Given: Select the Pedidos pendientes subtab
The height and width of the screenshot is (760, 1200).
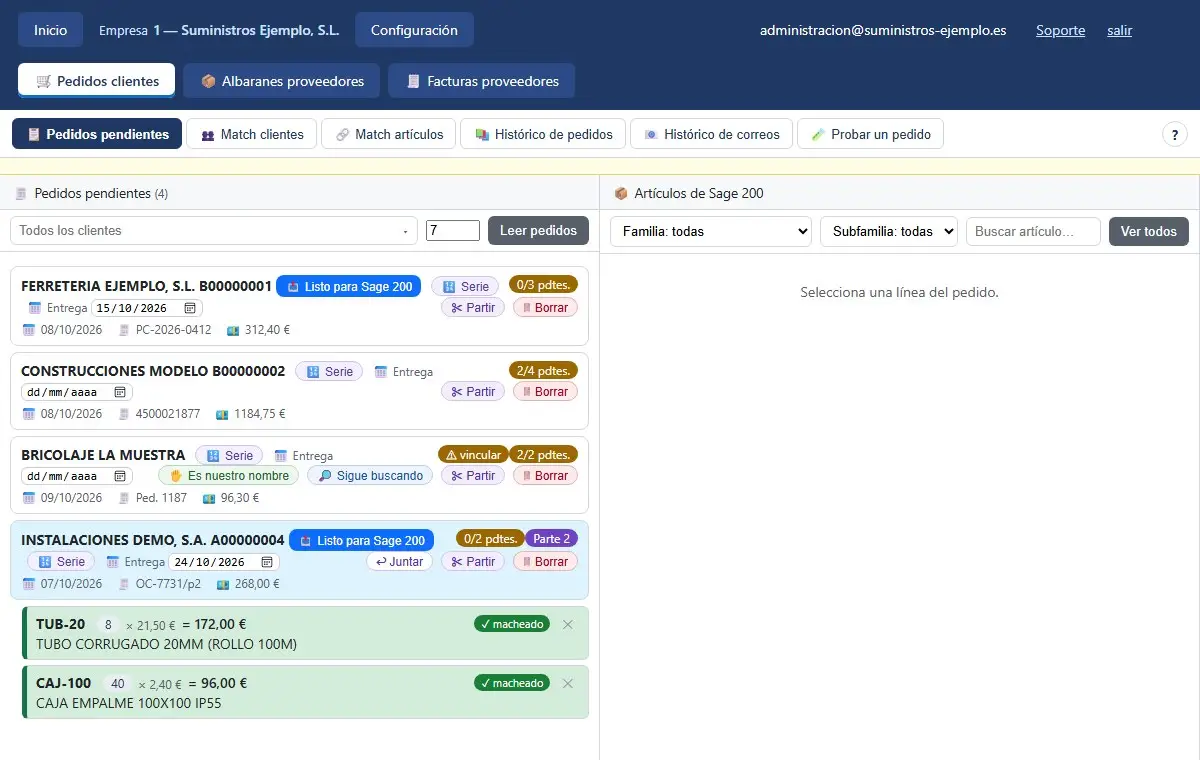Looking at the screenshot, I should pos(97,134).
